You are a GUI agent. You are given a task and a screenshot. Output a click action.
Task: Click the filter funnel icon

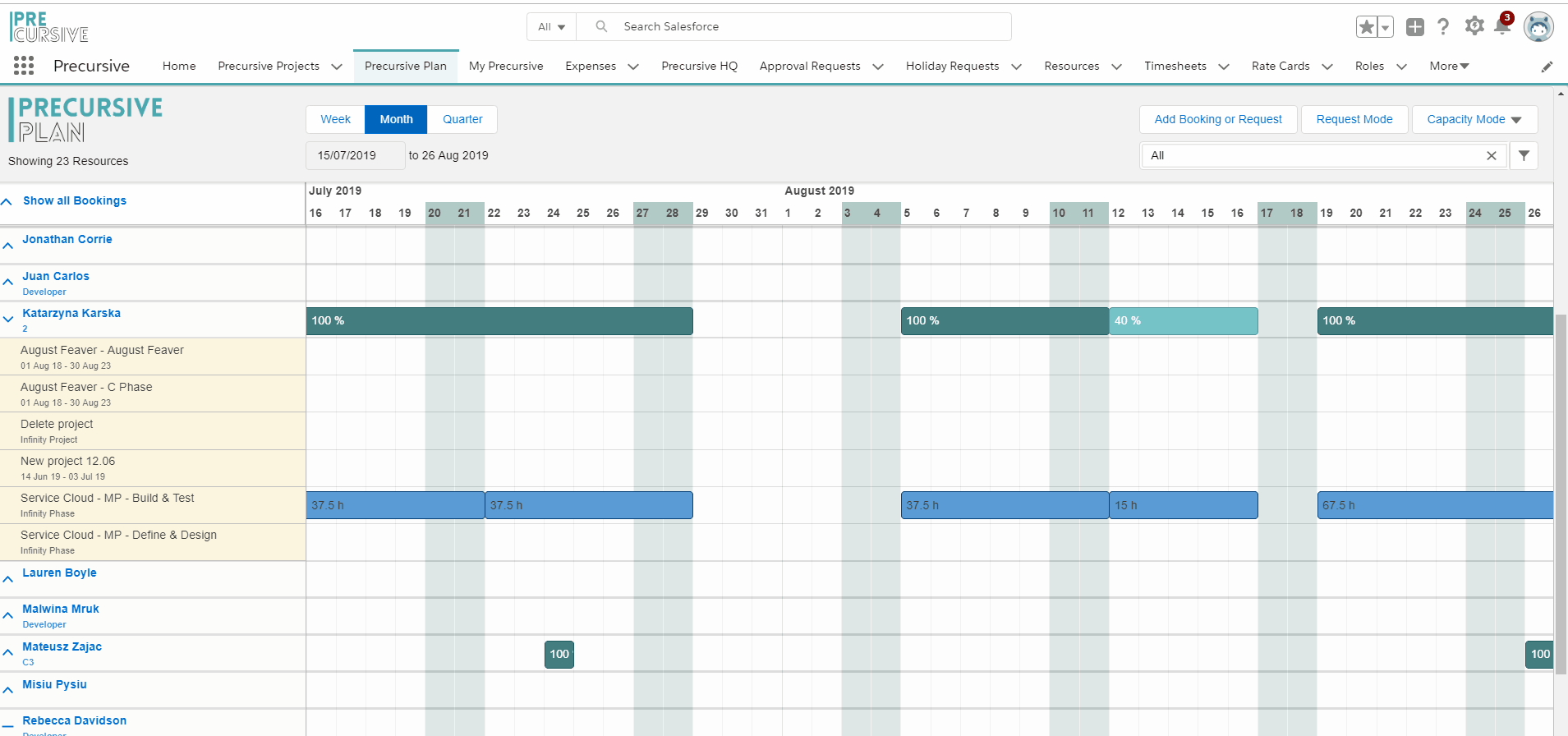click(x=1524, y=155)
